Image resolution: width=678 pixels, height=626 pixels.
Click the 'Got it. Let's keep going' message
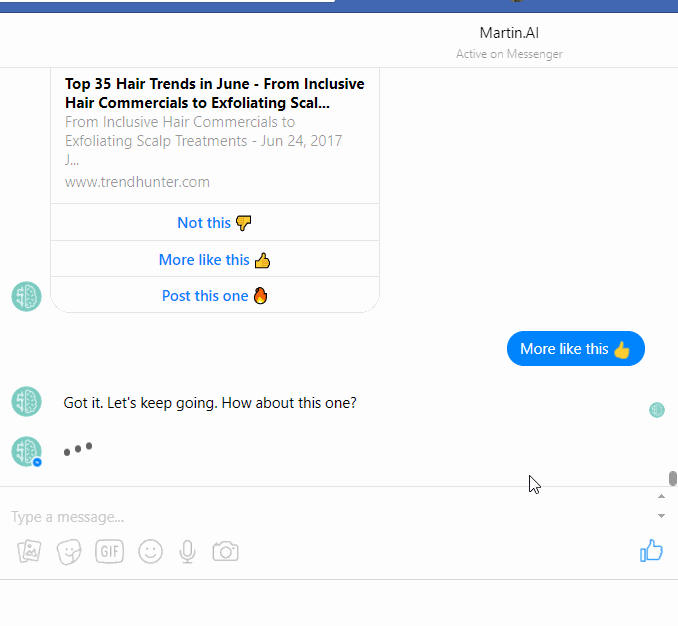pos(210,403)
